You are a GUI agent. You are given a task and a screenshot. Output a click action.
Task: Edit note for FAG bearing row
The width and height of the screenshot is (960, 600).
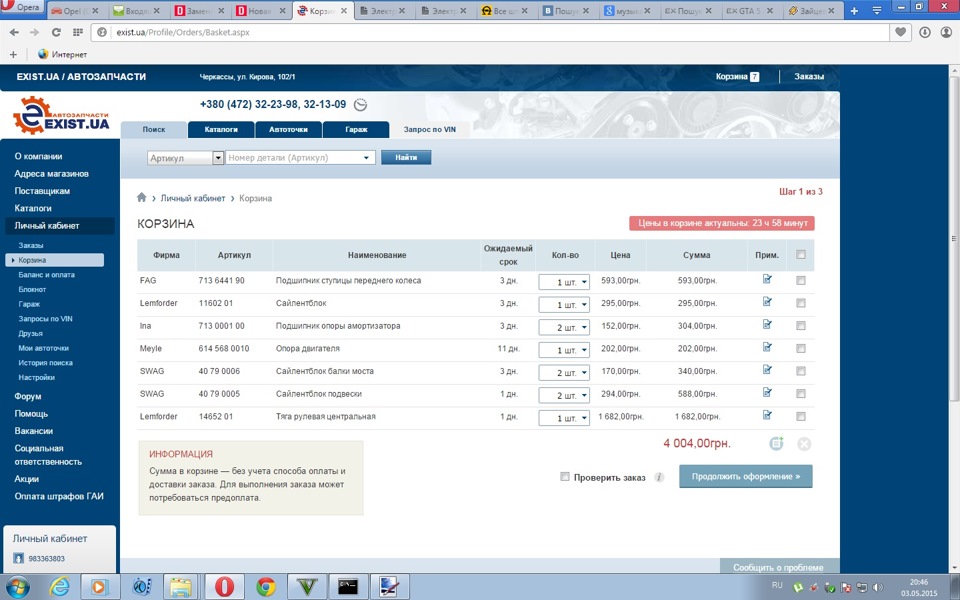(767, 279)
